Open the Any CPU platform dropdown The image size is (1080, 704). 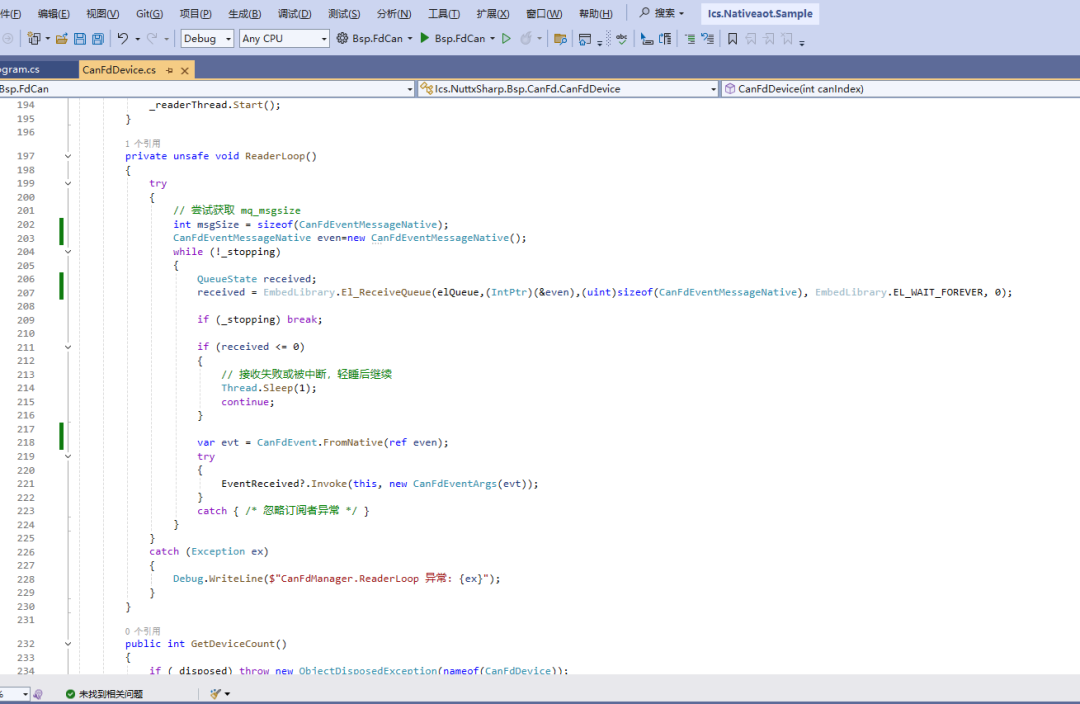tap(284, 39)
